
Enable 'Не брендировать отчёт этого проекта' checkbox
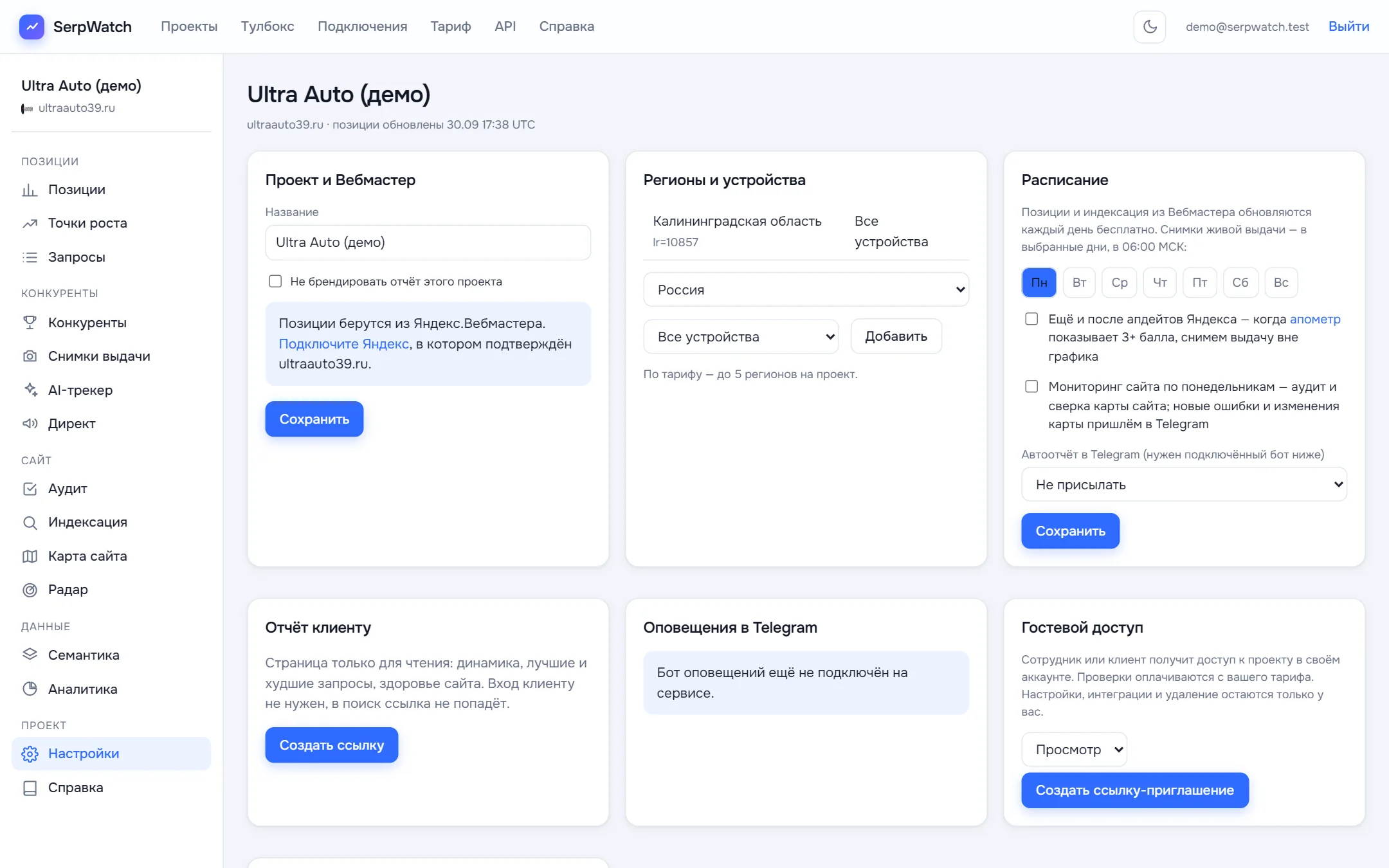coord(275,281)
